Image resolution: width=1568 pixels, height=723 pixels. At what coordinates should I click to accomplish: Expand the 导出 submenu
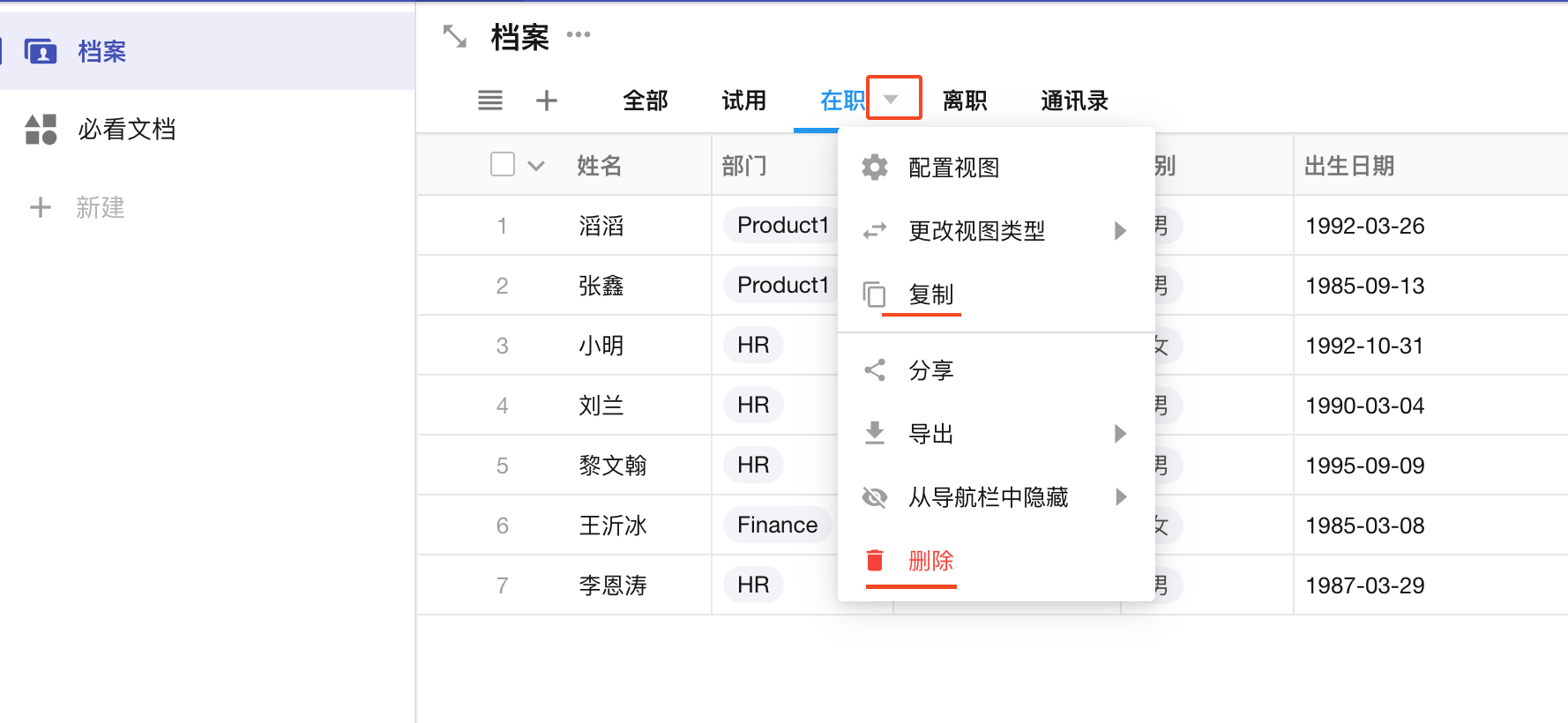coord(1120,434)
